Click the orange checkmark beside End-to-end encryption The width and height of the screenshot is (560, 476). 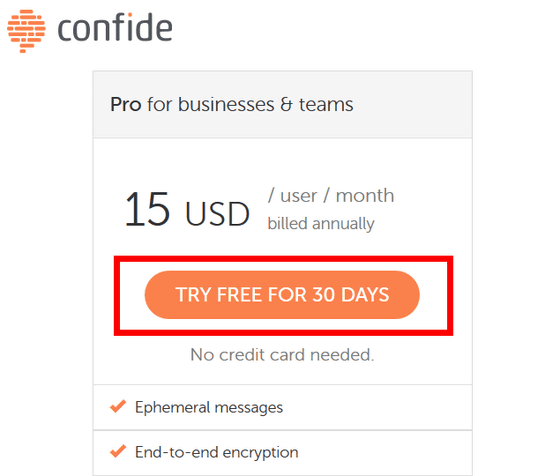click(118, 451)
